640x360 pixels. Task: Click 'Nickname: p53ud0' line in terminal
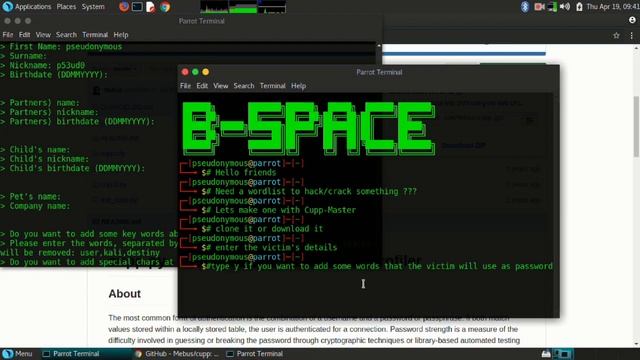click(42, 65)
